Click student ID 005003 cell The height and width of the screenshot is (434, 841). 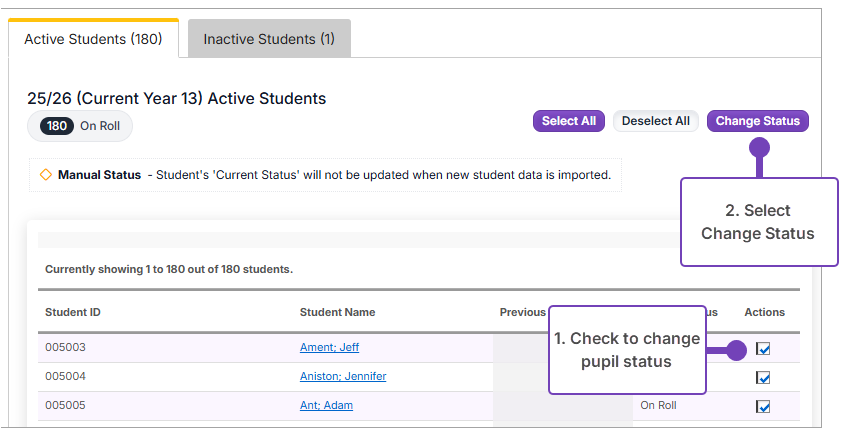pos(66,348)
